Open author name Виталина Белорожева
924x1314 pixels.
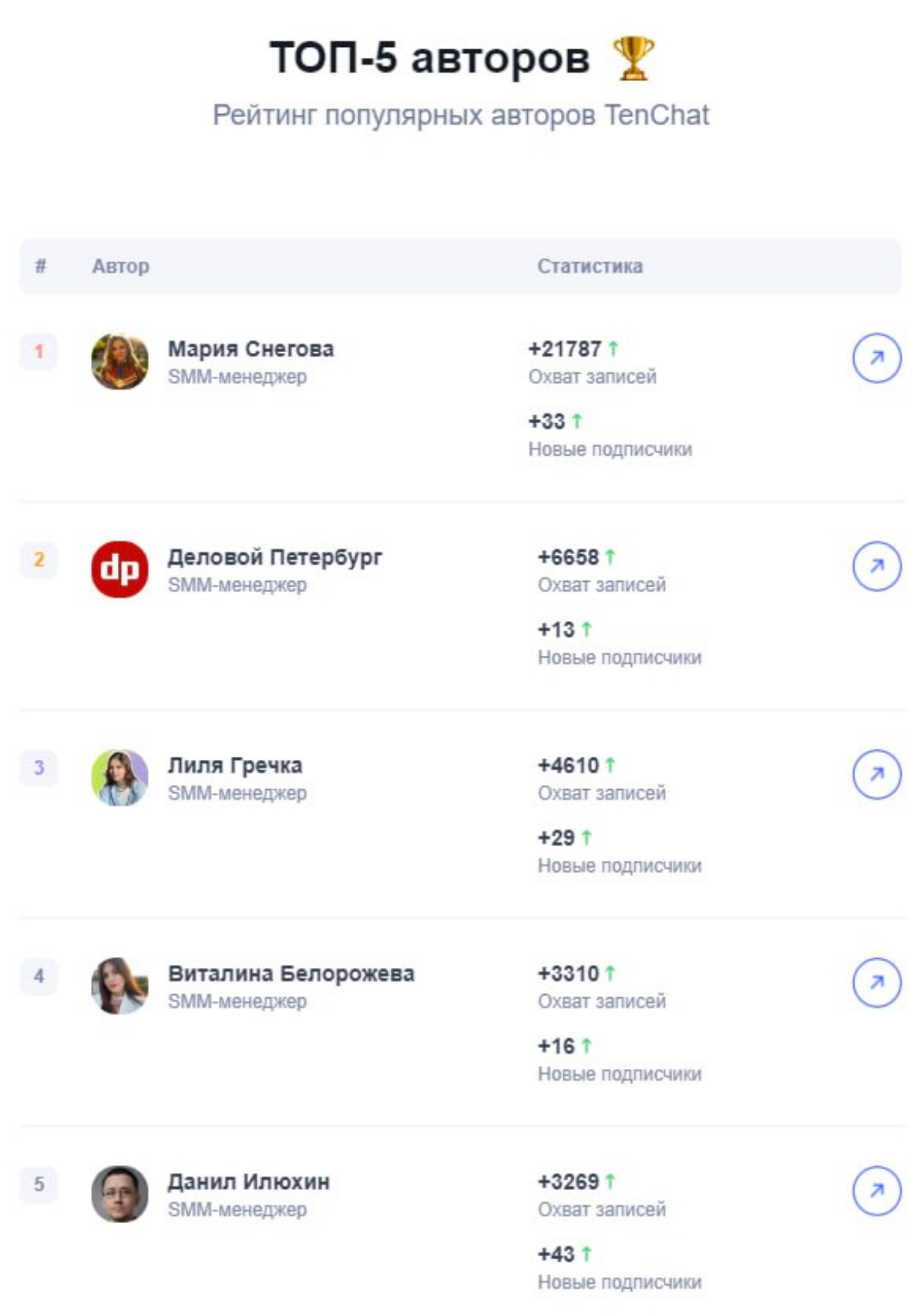(x=291, y=973)
